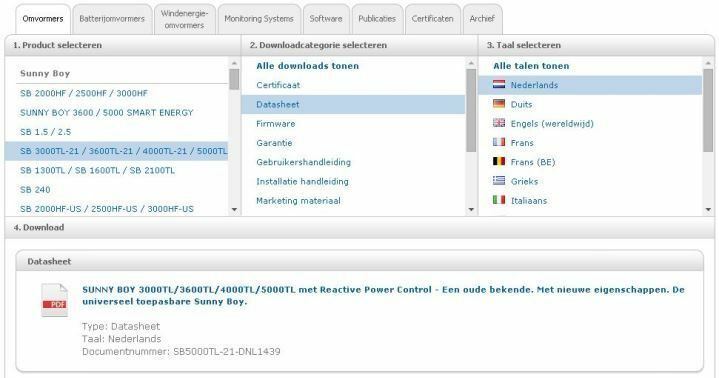
Task: Select SB 2000HF / 2500HF / 3000HF product
Action: [84, 93]
